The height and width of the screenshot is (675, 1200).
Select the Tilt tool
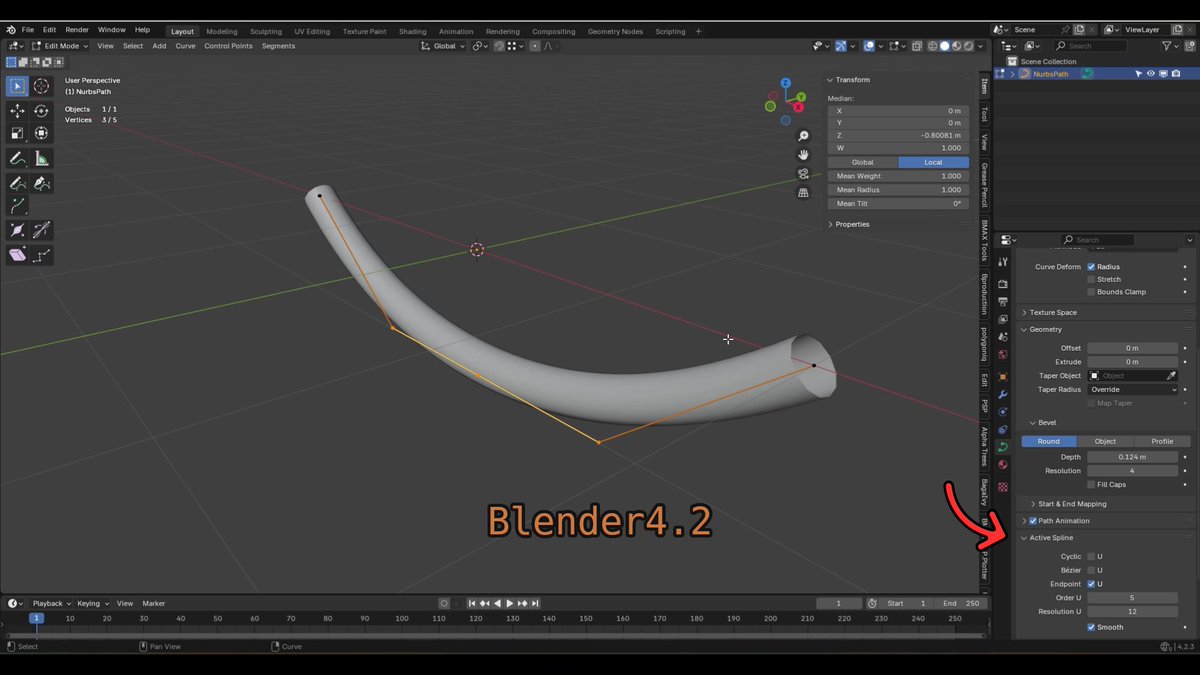[41, 230]
